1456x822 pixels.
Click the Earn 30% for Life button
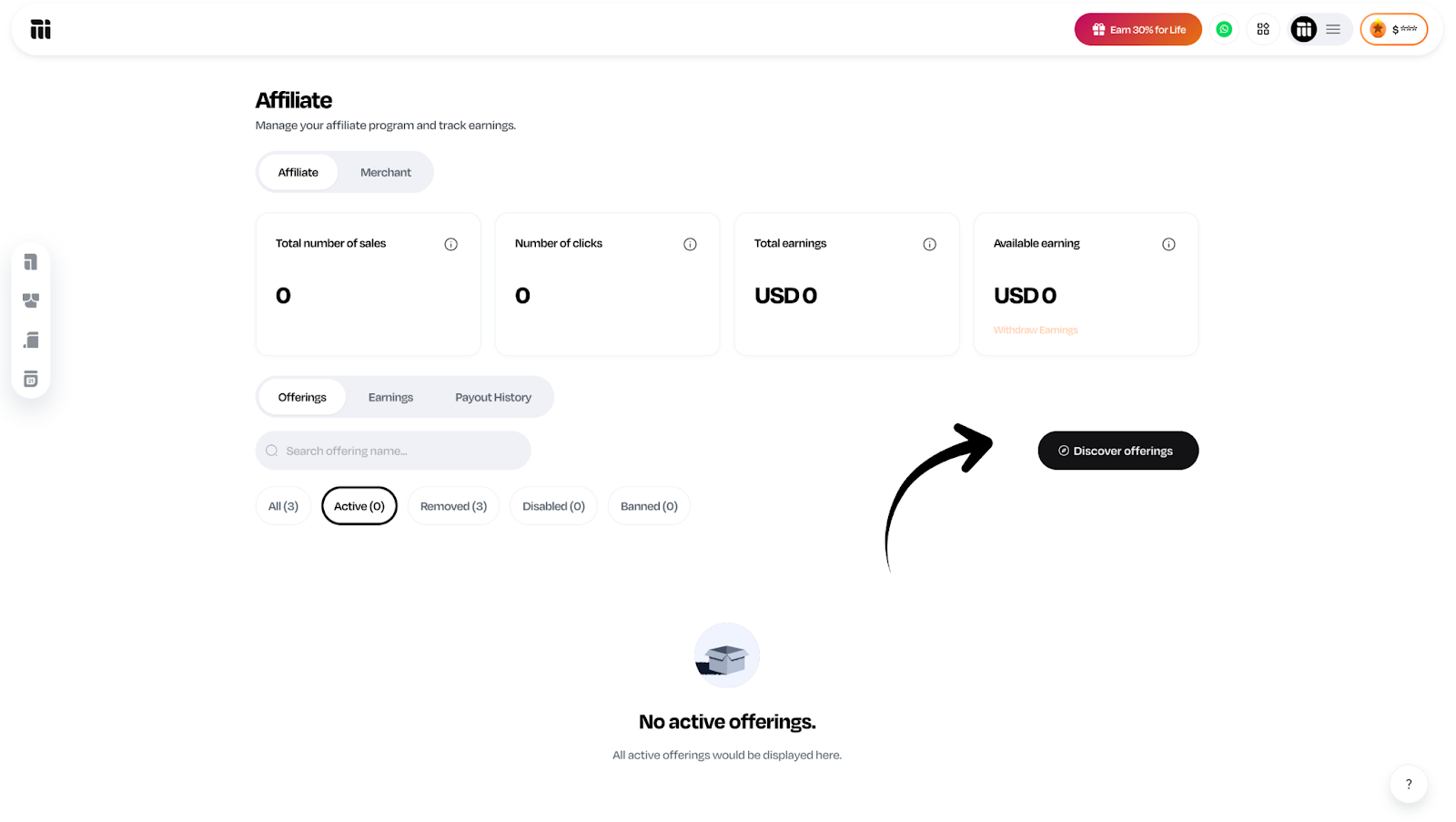(x=1137, y=29)
